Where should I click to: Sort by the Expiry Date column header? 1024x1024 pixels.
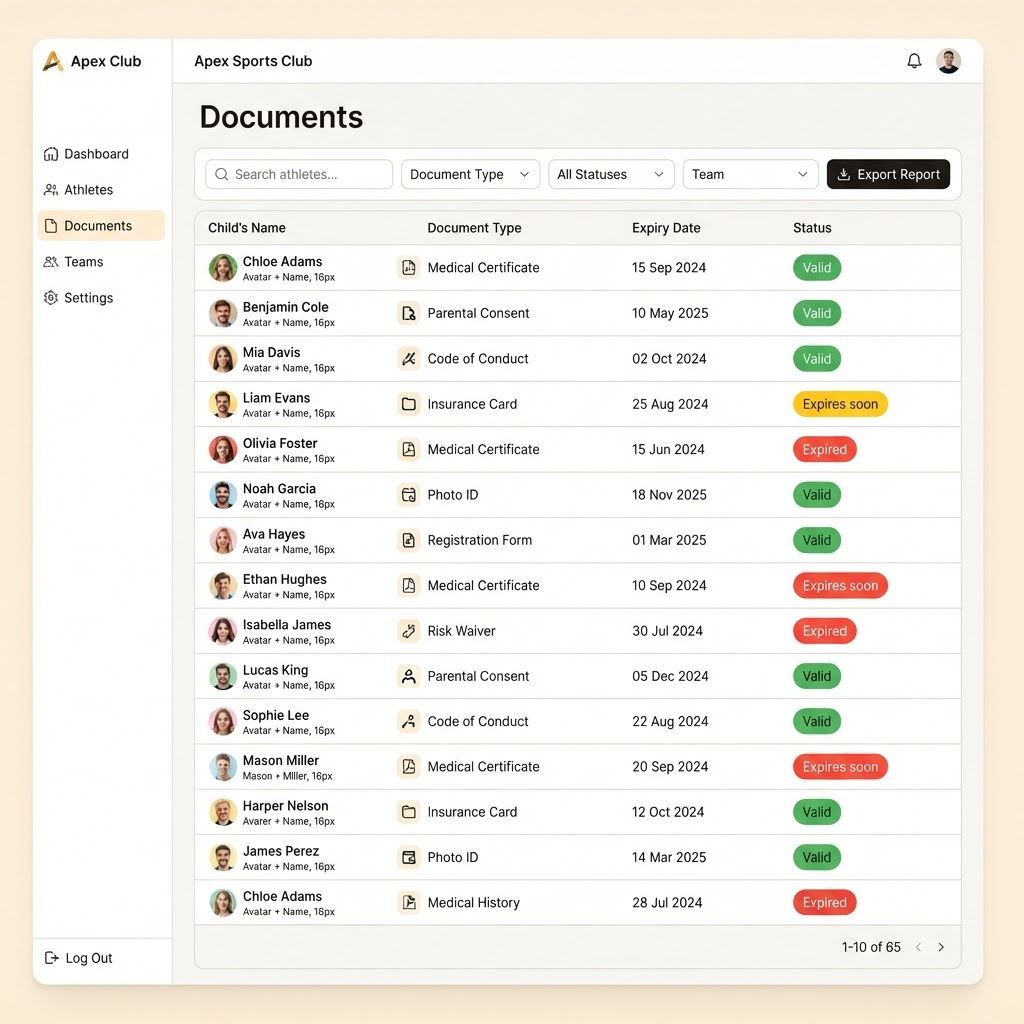coord(666,228)
